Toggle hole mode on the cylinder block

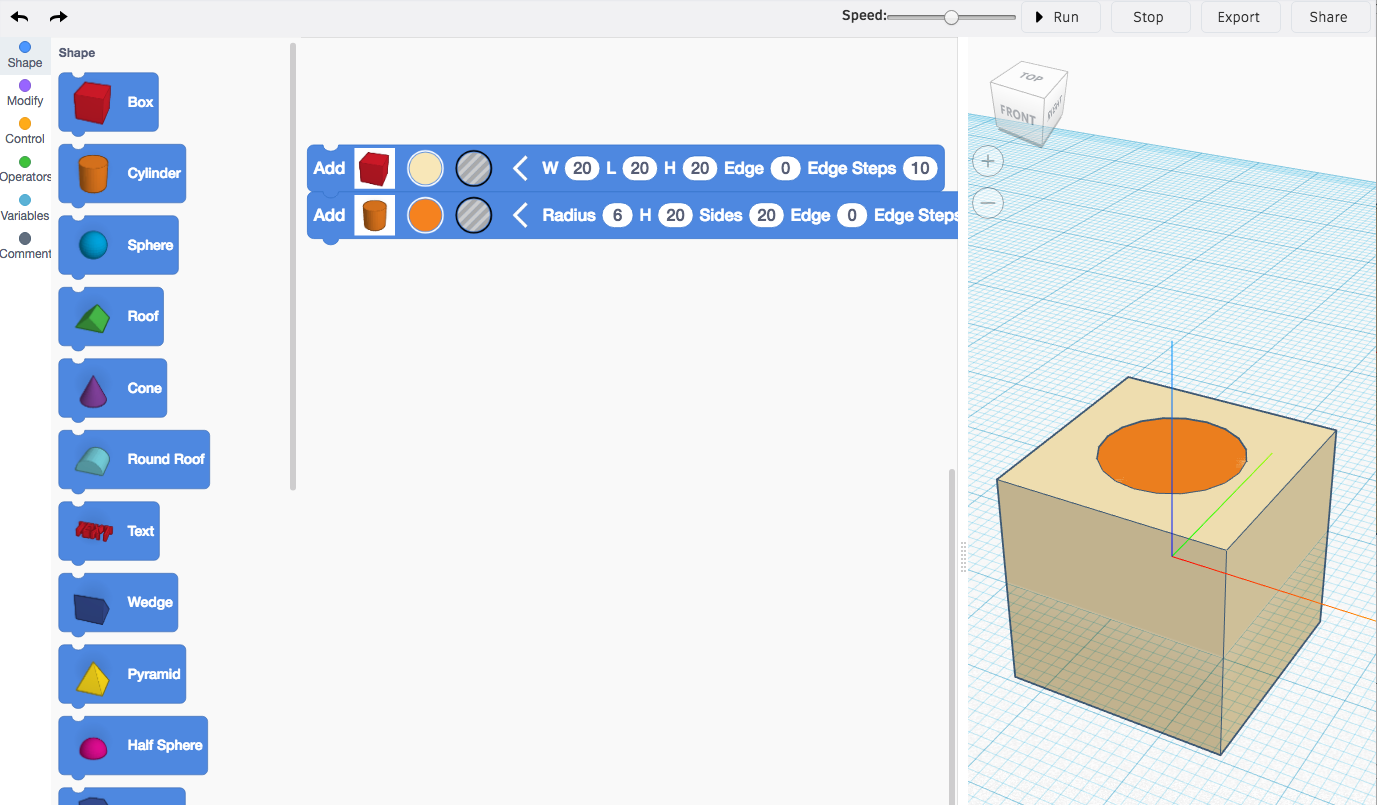point(474,215)
